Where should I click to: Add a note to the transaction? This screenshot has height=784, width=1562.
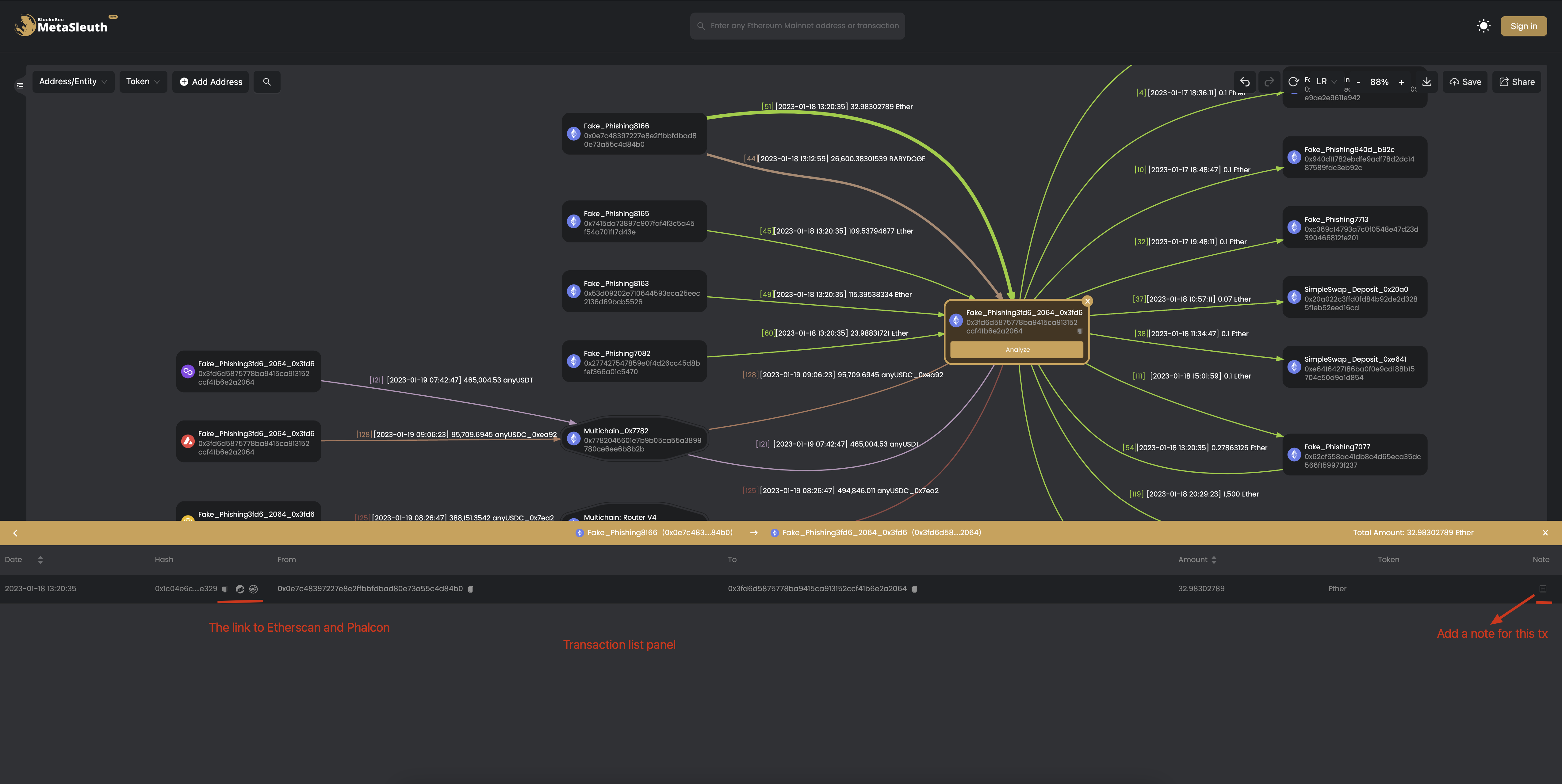tap(1543, 589)
